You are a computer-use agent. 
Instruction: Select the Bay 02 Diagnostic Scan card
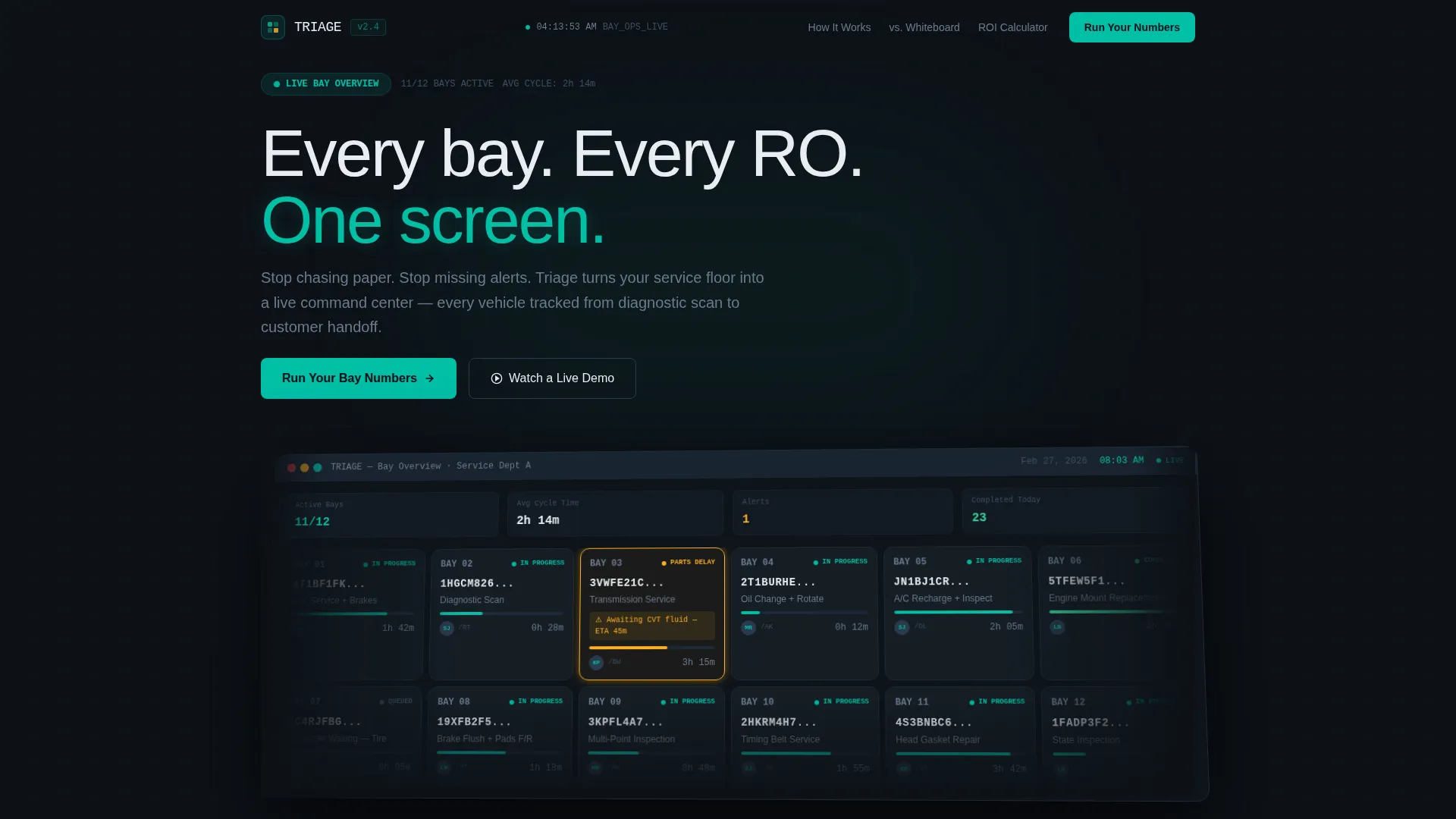coord(501,614)
